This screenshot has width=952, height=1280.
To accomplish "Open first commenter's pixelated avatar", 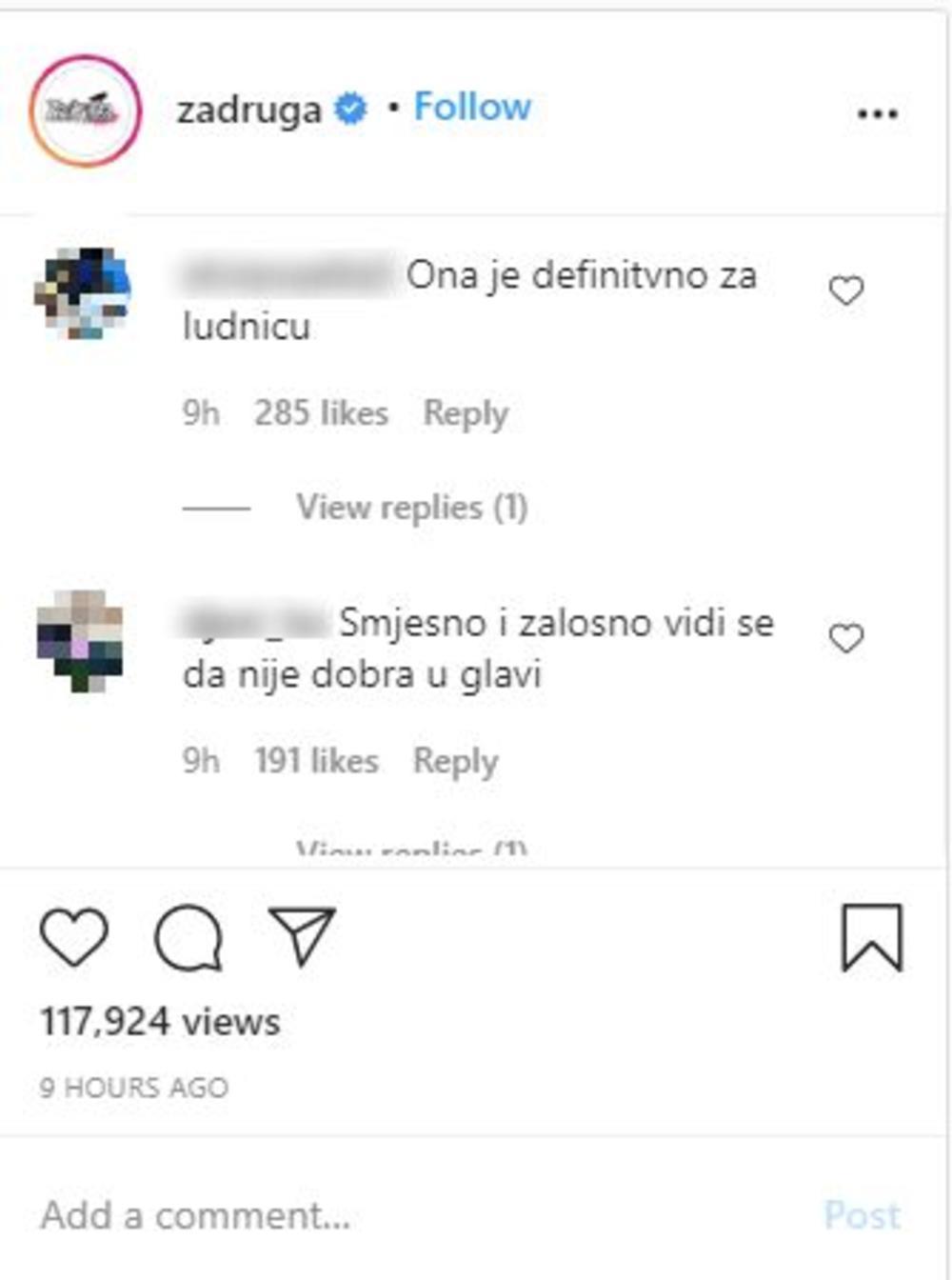I will (x=82, y=293).
